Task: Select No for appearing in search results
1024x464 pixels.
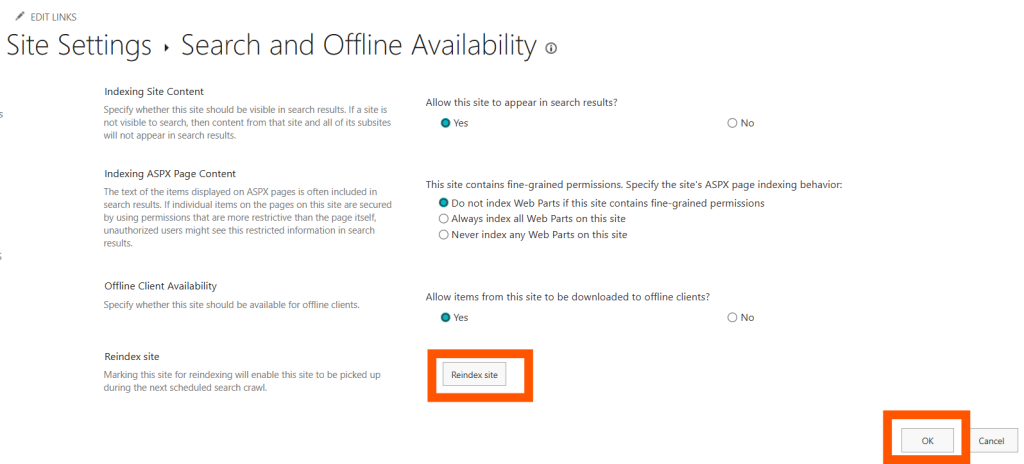Action: click(x=733, y=123)
